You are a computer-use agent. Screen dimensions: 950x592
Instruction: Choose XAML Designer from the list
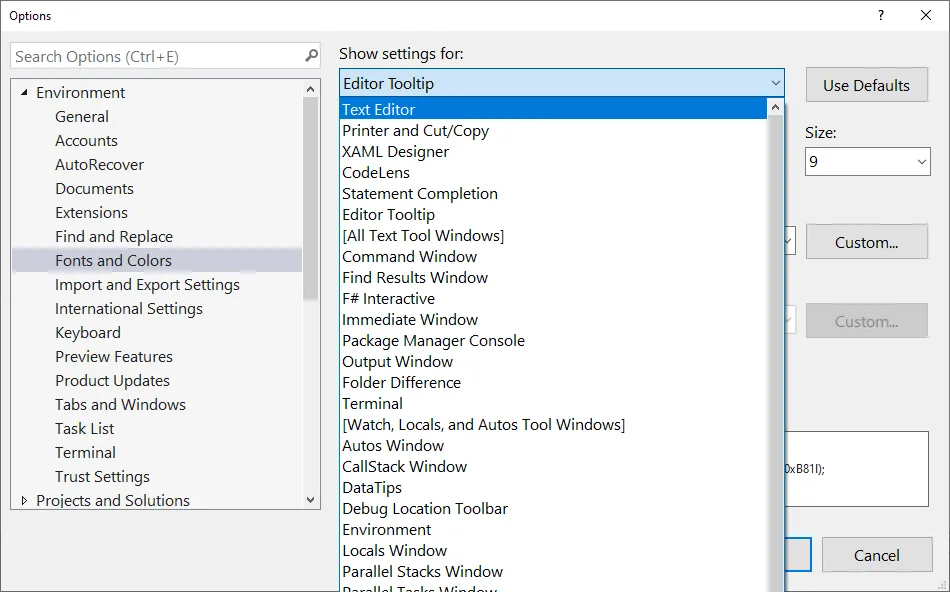click(553, 151)
